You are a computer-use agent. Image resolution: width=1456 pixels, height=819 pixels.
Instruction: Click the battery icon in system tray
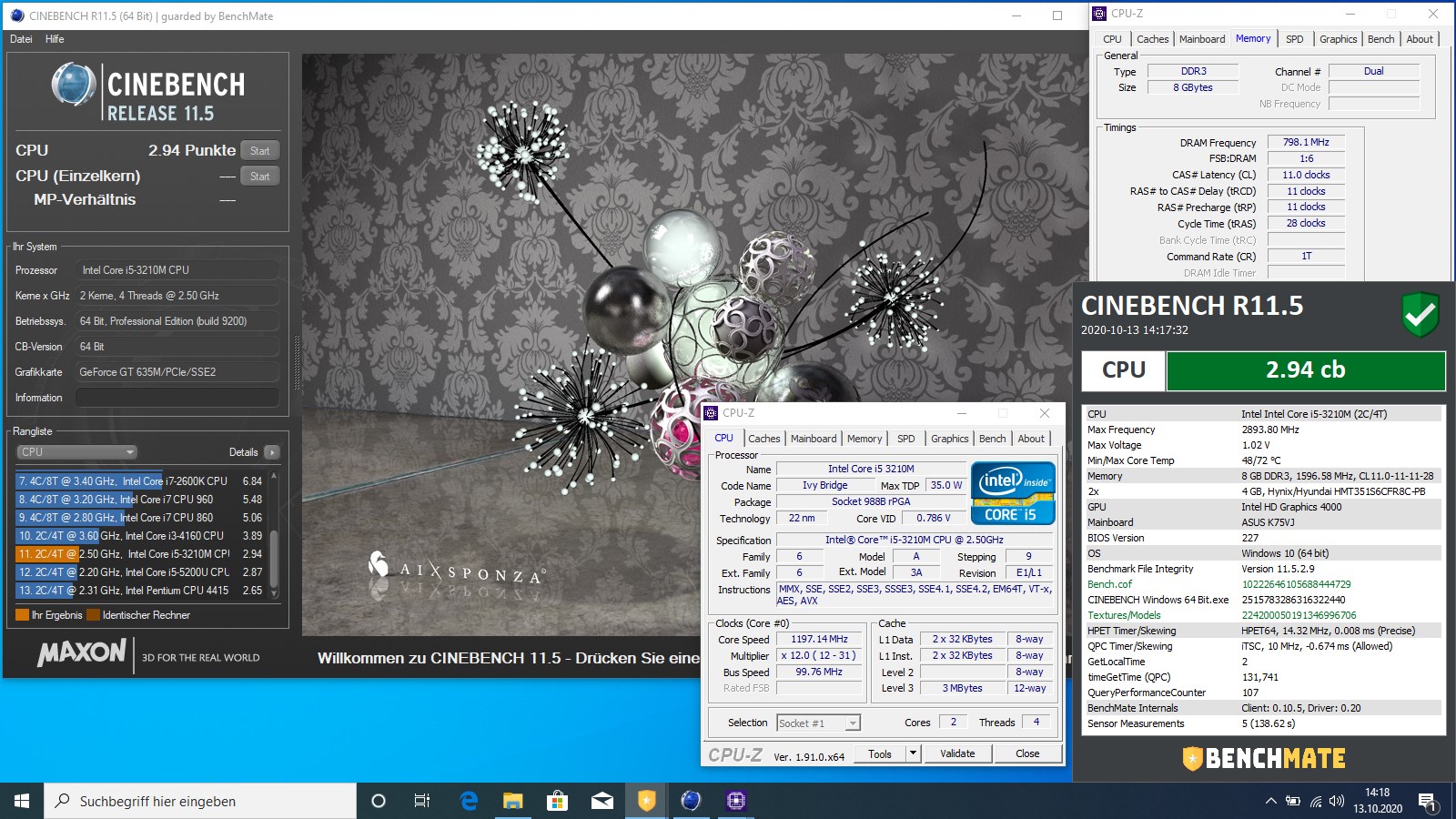click(1292, 801)
